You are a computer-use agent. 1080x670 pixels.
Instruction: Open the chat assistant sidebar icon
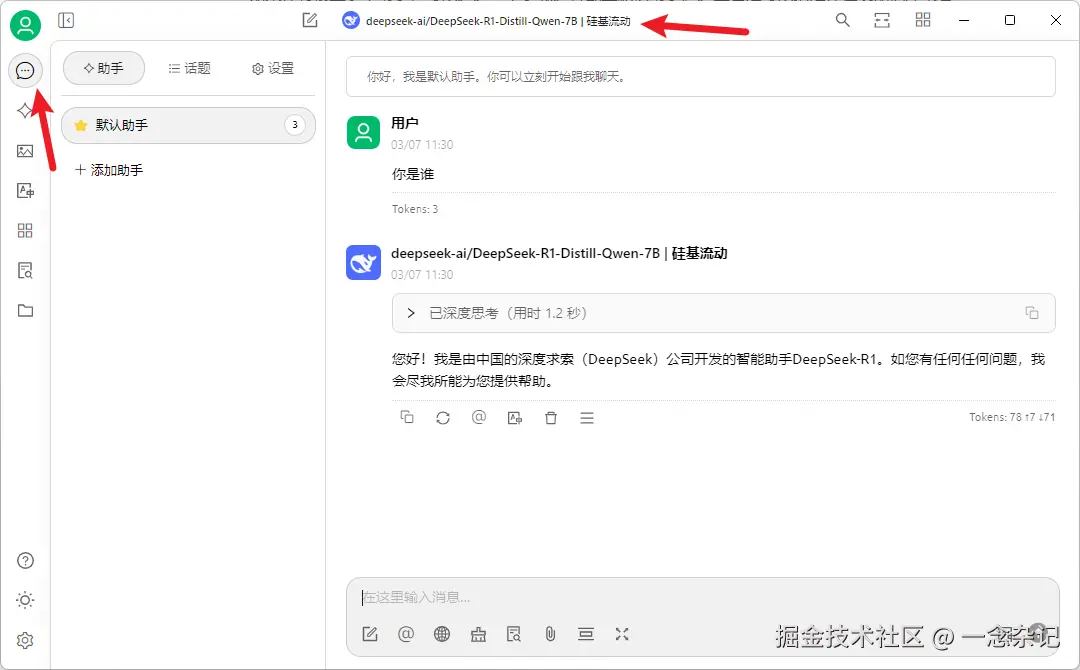[x=25, y=70]
